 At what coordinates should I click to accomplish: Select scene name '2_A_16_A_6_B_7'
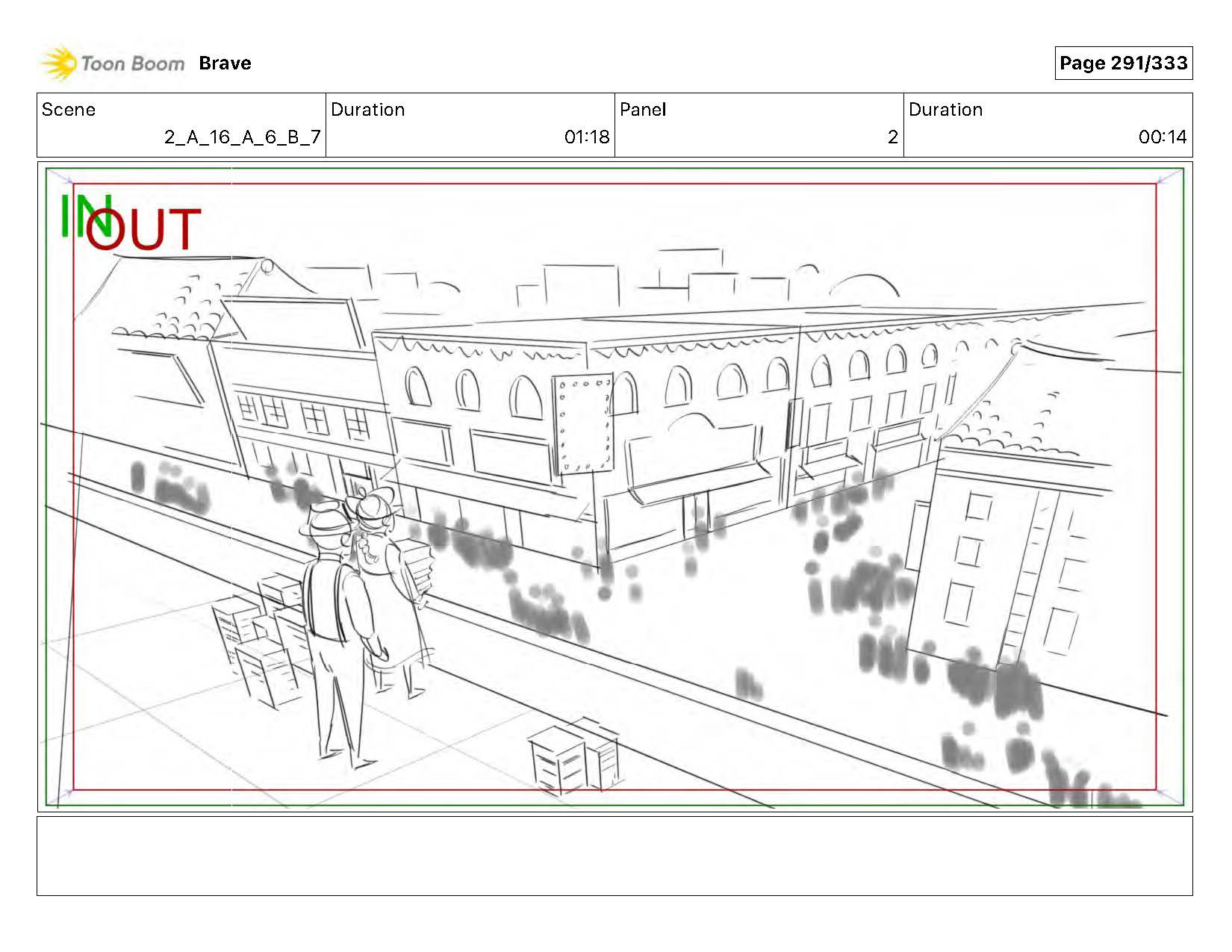[x=243, y=137]
